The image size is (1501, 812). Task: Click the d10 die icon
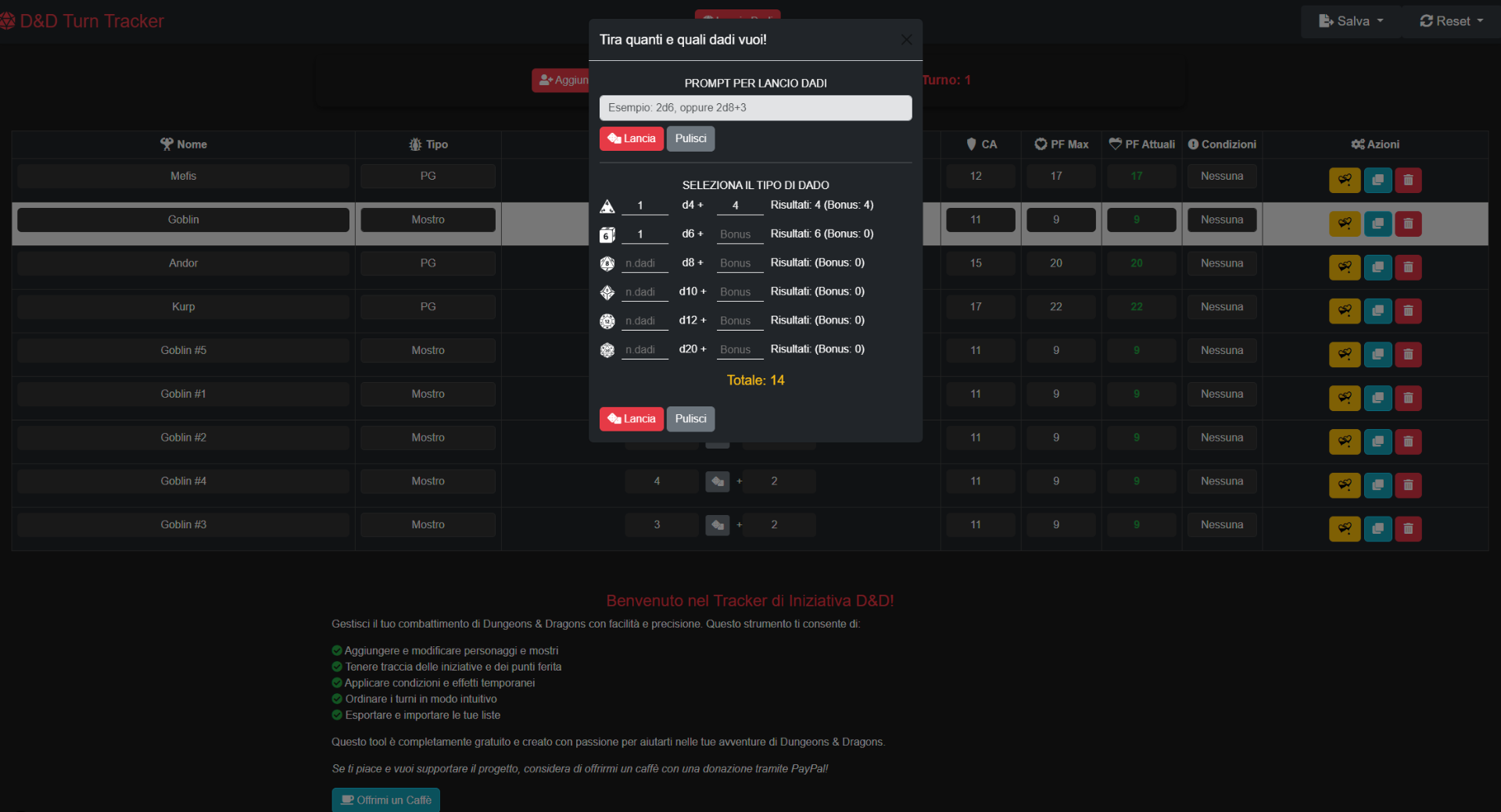607,292
